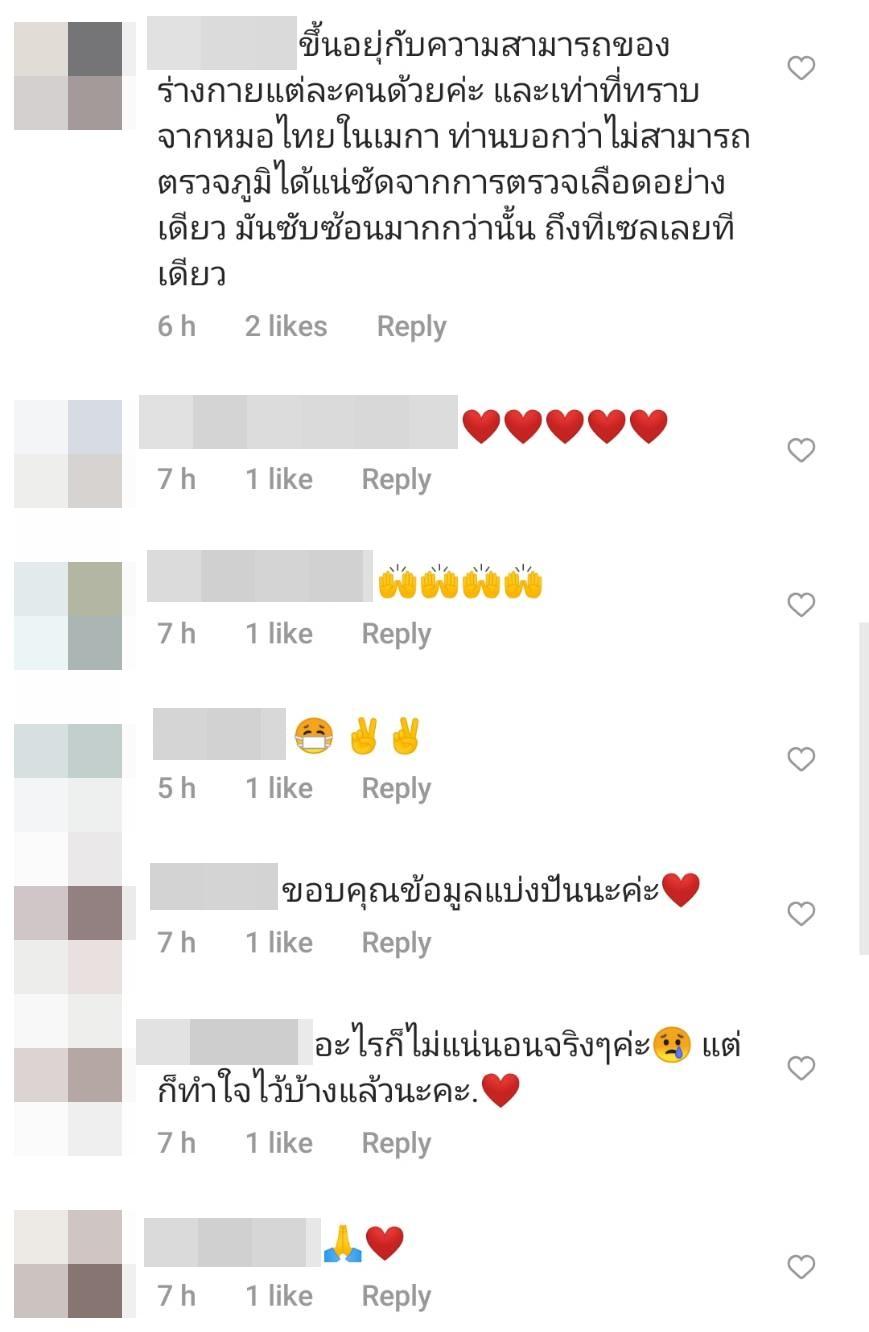This screenshot has height=1332, width=869.
Task: Open avatar of praying hands commenter
Action: point(68,1264)
